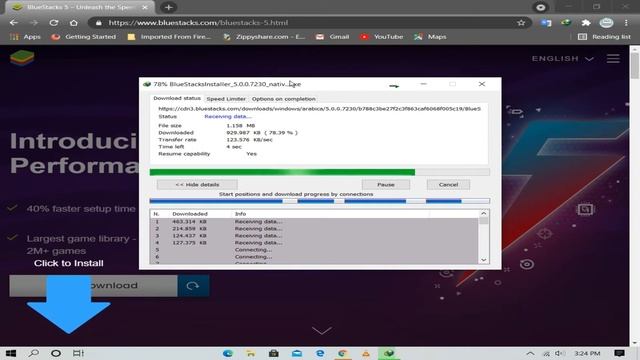Open Chrome's three-dot menu
The width and height of the screenshot is (640, 360).
click(x=626, y=23)
